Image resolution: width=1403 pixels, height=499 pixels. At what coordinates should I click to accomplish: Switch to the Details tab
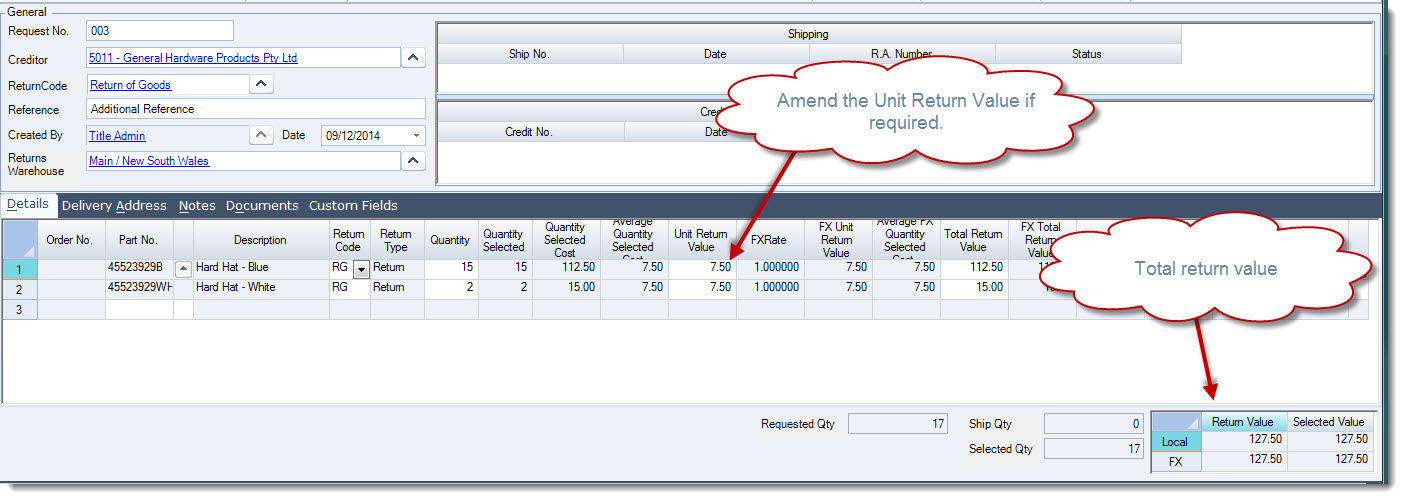28,204
